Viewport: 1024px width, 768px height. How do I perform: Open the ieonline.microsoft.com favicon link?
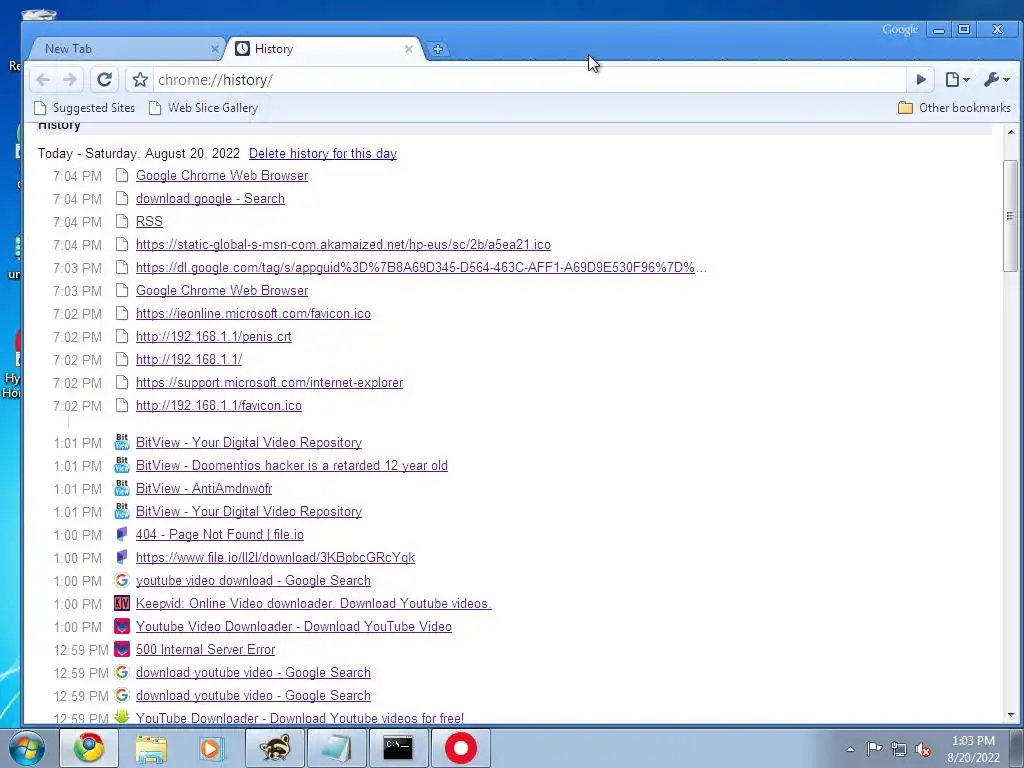(253, 313)
